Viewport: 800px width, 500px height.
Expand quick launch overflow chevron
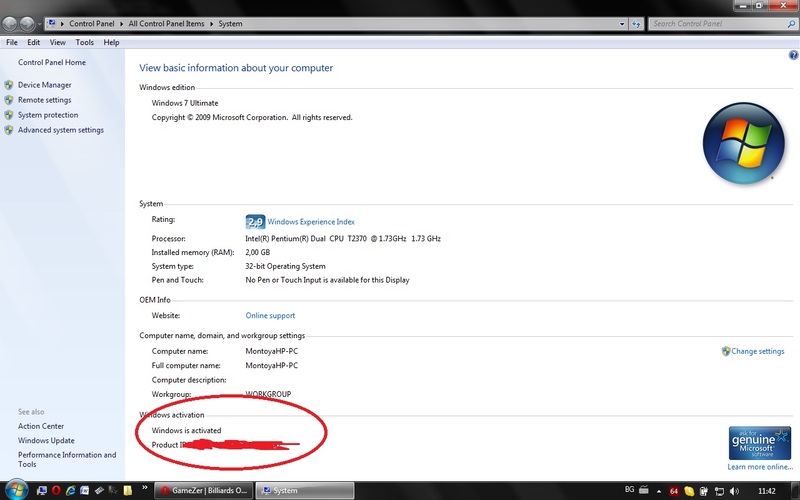tap(144, 487)
